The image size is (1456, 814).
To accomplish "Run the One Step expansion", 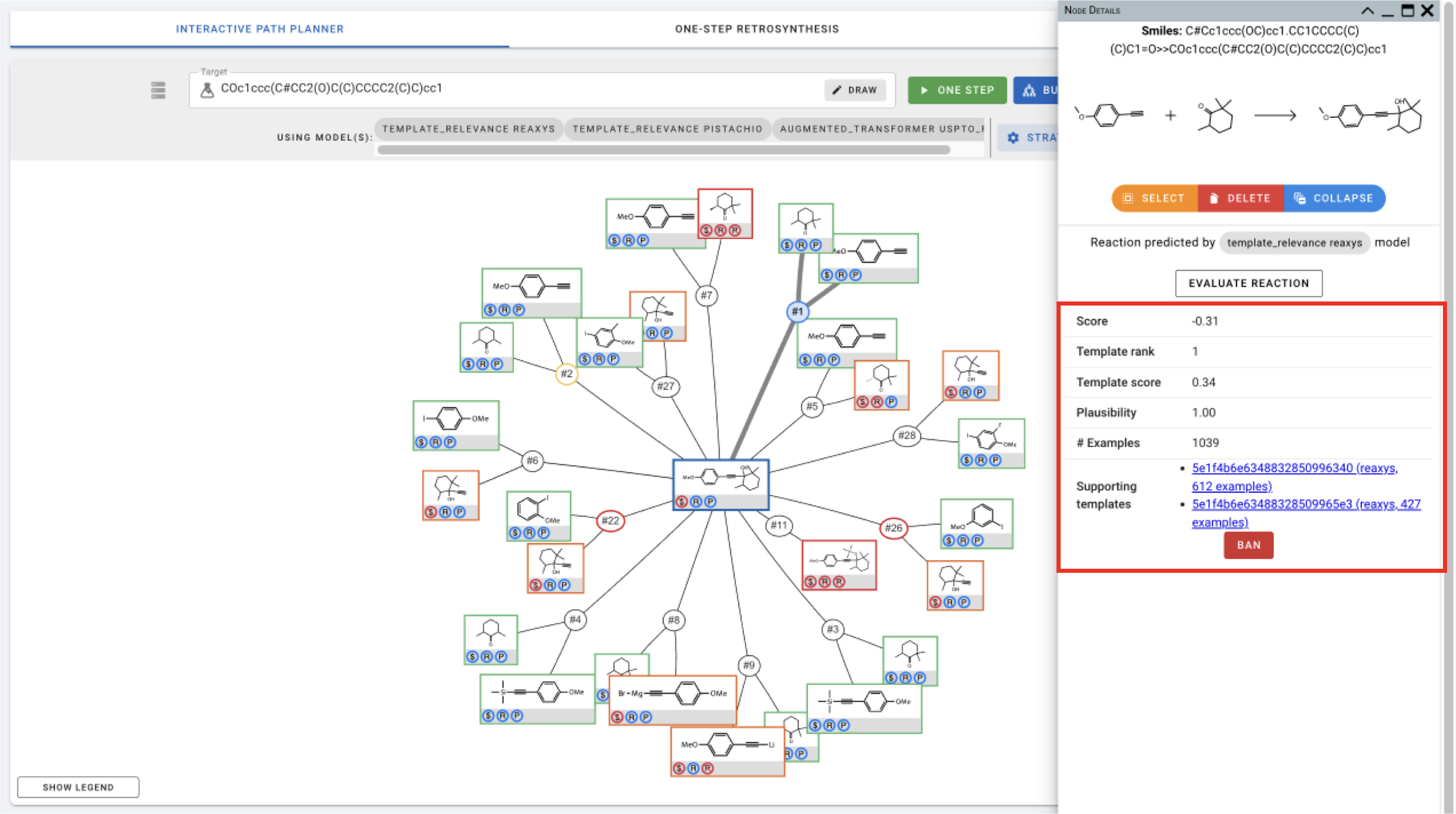I will 957,90.
